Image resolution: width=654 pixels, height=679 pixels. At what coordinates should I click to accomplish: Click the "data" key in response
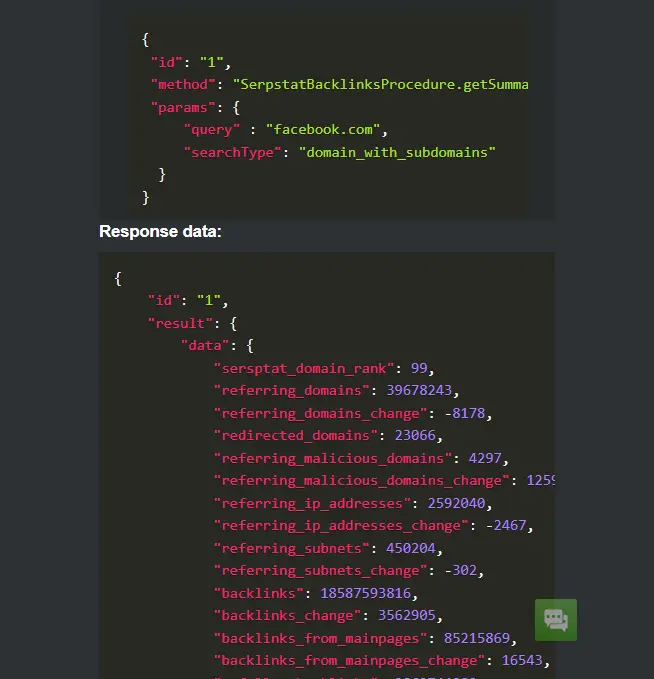pos(205,346)
